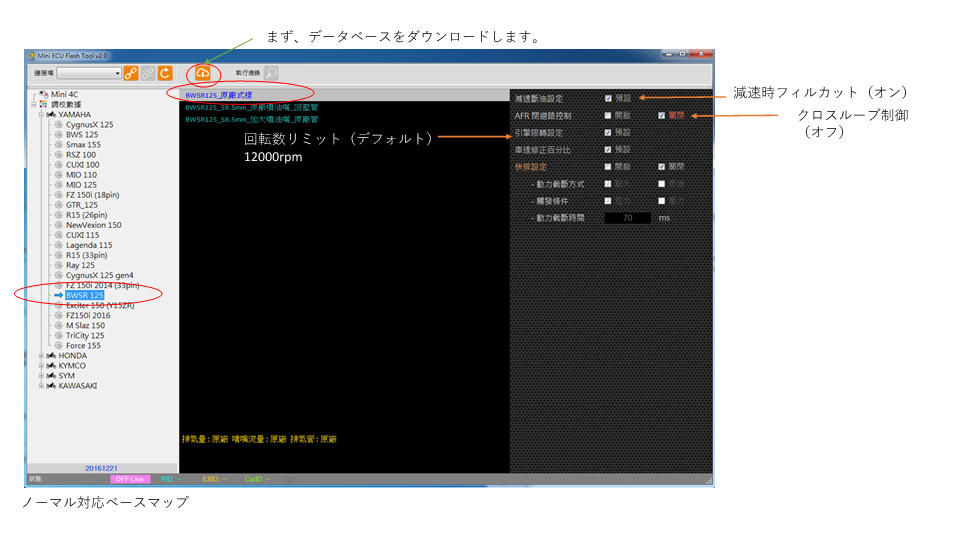Select BWSR125_原廠式樣 map entry
Image resolution: width=960 pixels, height=540 pixels.
click(x=219, y=95)
